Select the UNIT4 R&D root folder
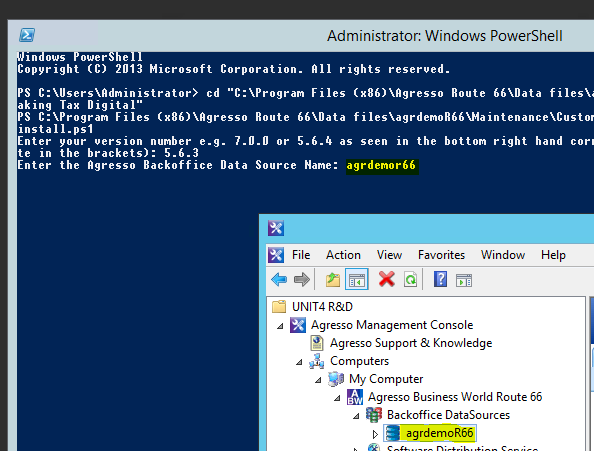This screenshot has height=451, width=594. pyautogui.click(x=322, y=307)
